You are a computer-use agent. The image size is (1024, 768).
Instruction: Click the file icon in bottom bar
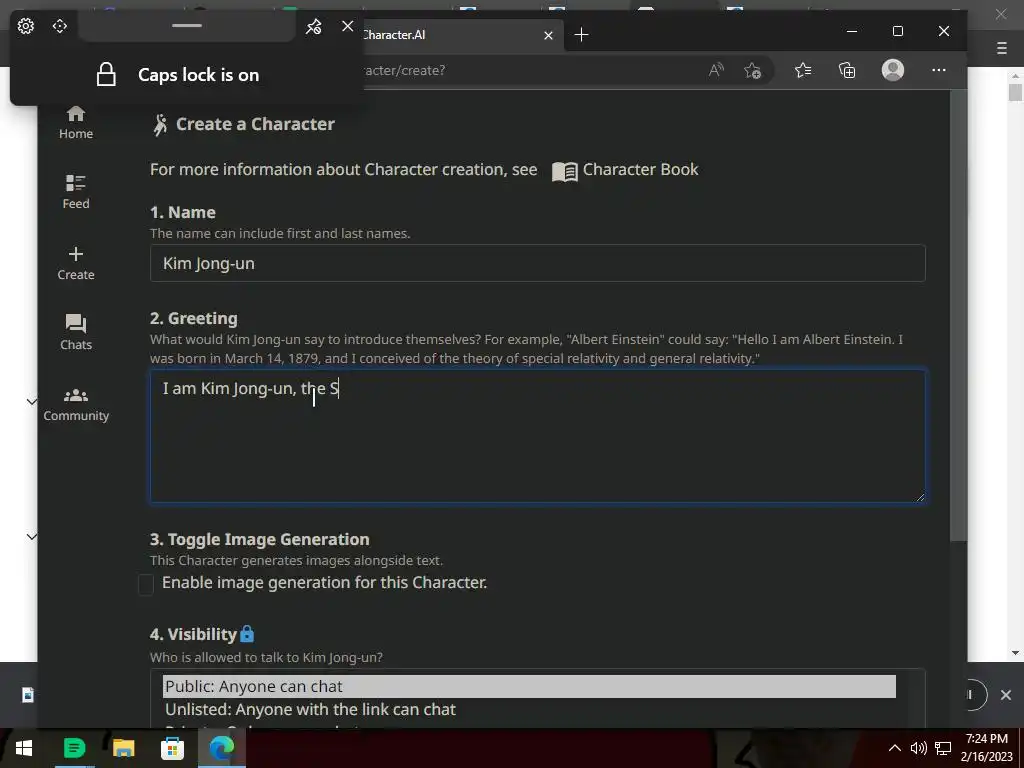click(x=28, y=695)
